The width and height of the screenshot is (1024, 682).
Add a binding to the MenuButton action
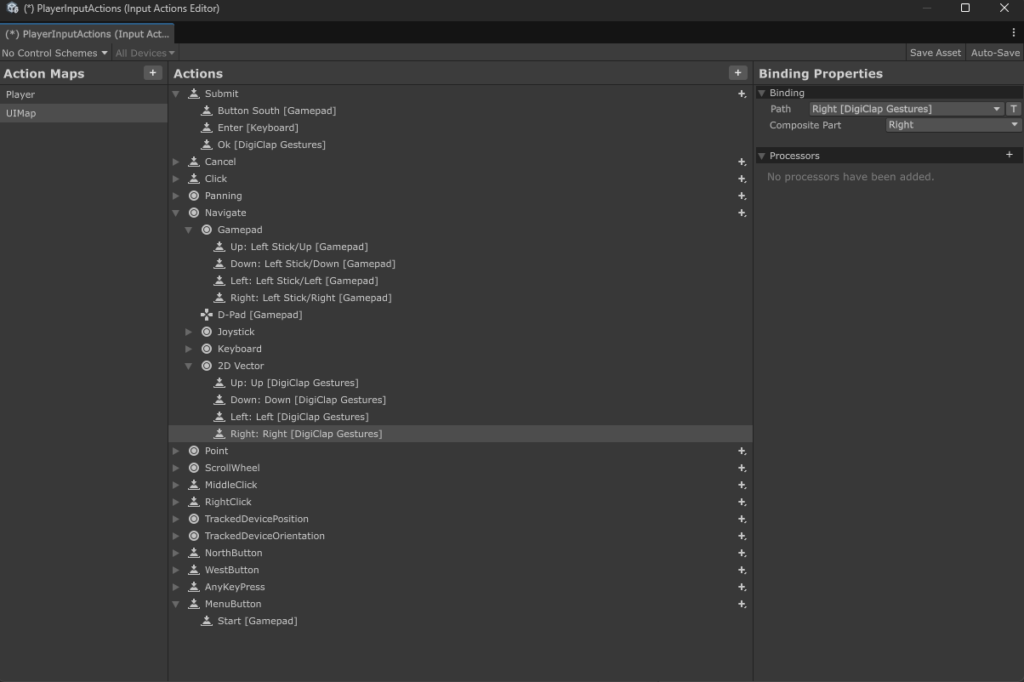741,604
